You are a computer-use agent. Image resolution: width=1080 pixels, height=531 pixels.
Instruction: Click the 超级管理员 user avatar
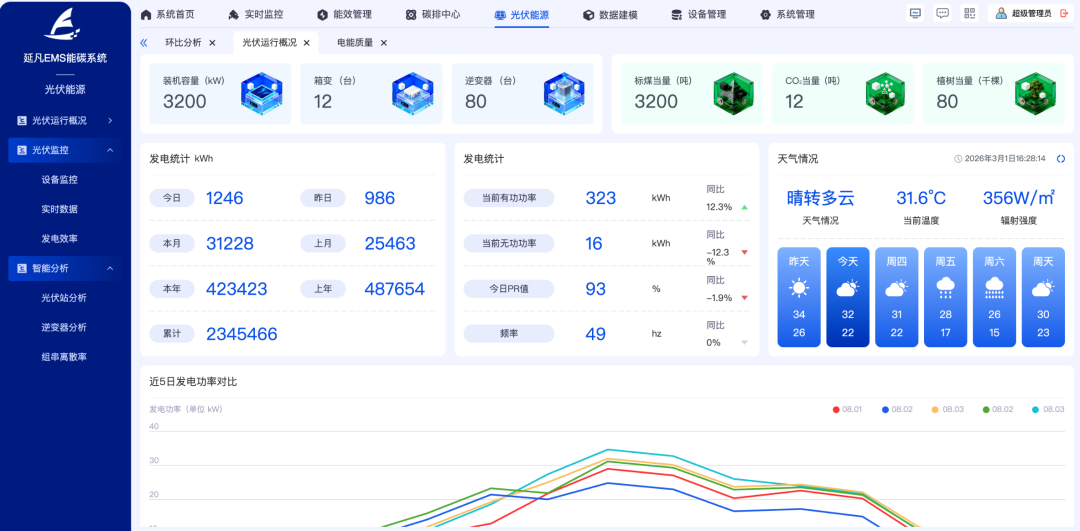(x=1001, y=14)
